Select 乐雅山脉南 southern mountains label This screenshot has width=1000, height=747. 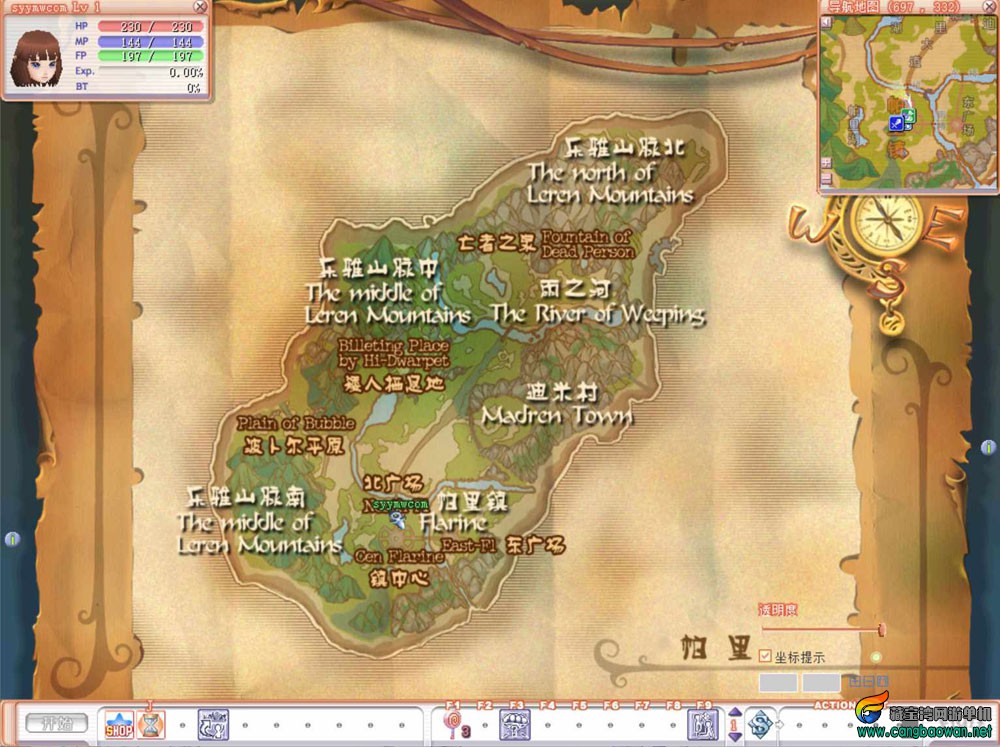tap(259, 521)
